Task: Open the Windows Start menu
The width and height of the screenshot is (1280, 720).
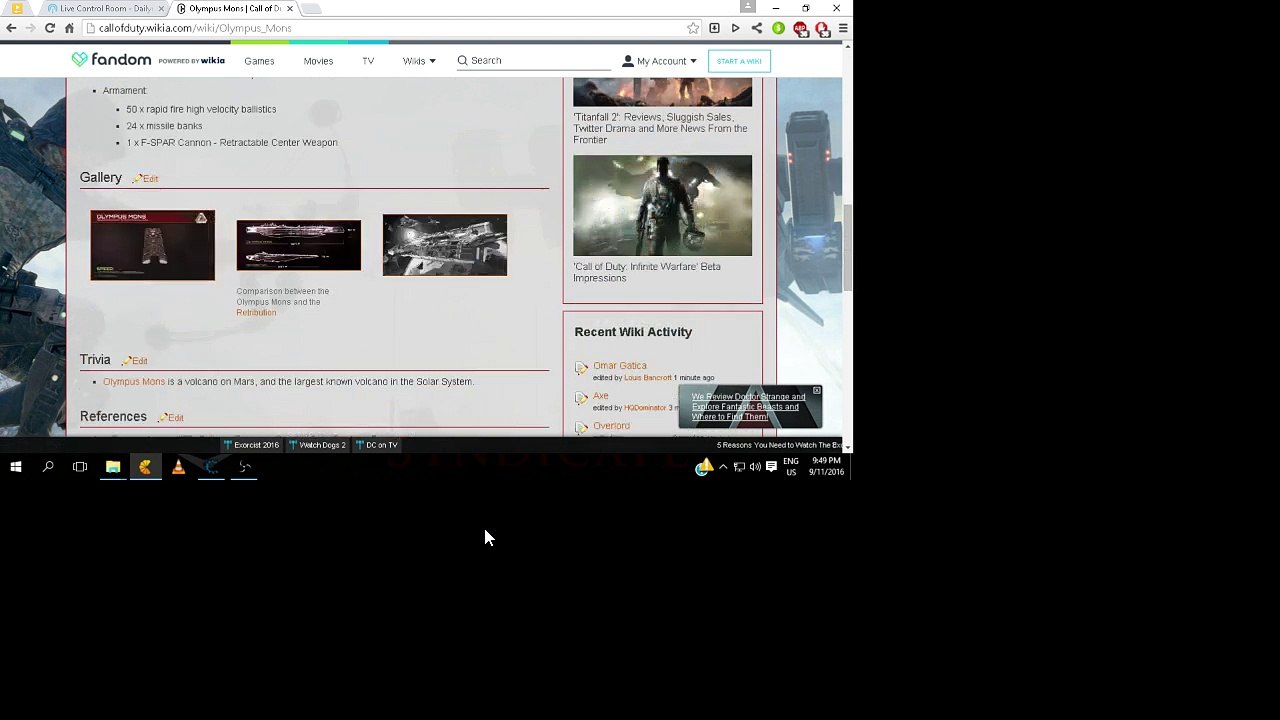Action: [16, 466]
